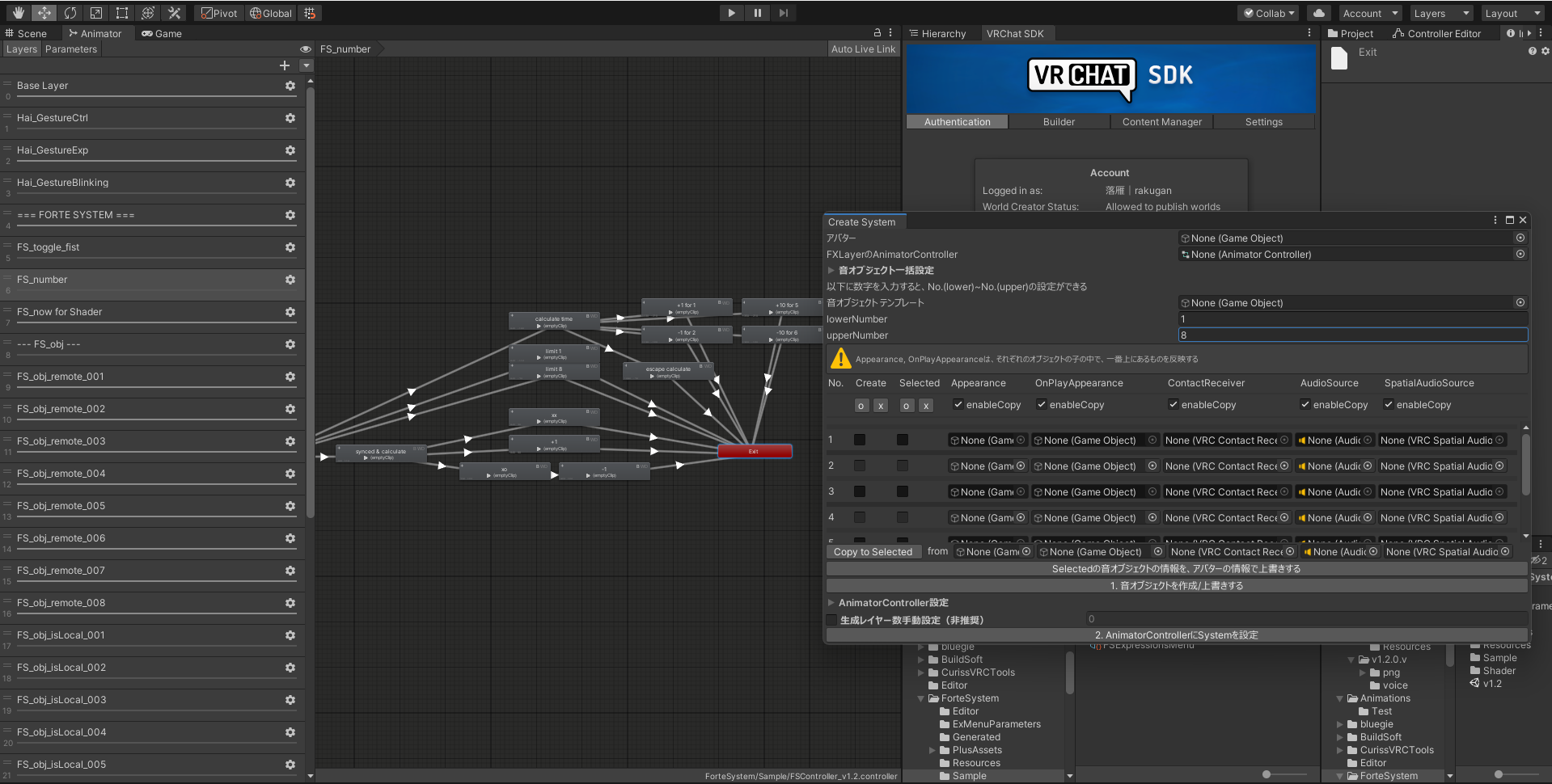Select the Hand tool in the toolbar
The width and height of the screenshot is (1552, 784).
click(18, 12)
